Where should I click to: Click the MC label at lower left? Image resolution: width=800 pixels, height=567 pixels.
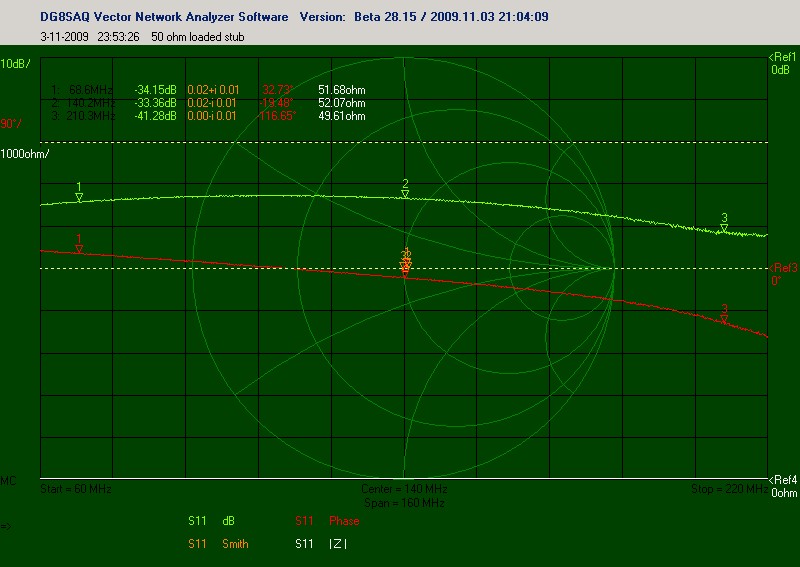pyautogui.click(x=8, y=481)
